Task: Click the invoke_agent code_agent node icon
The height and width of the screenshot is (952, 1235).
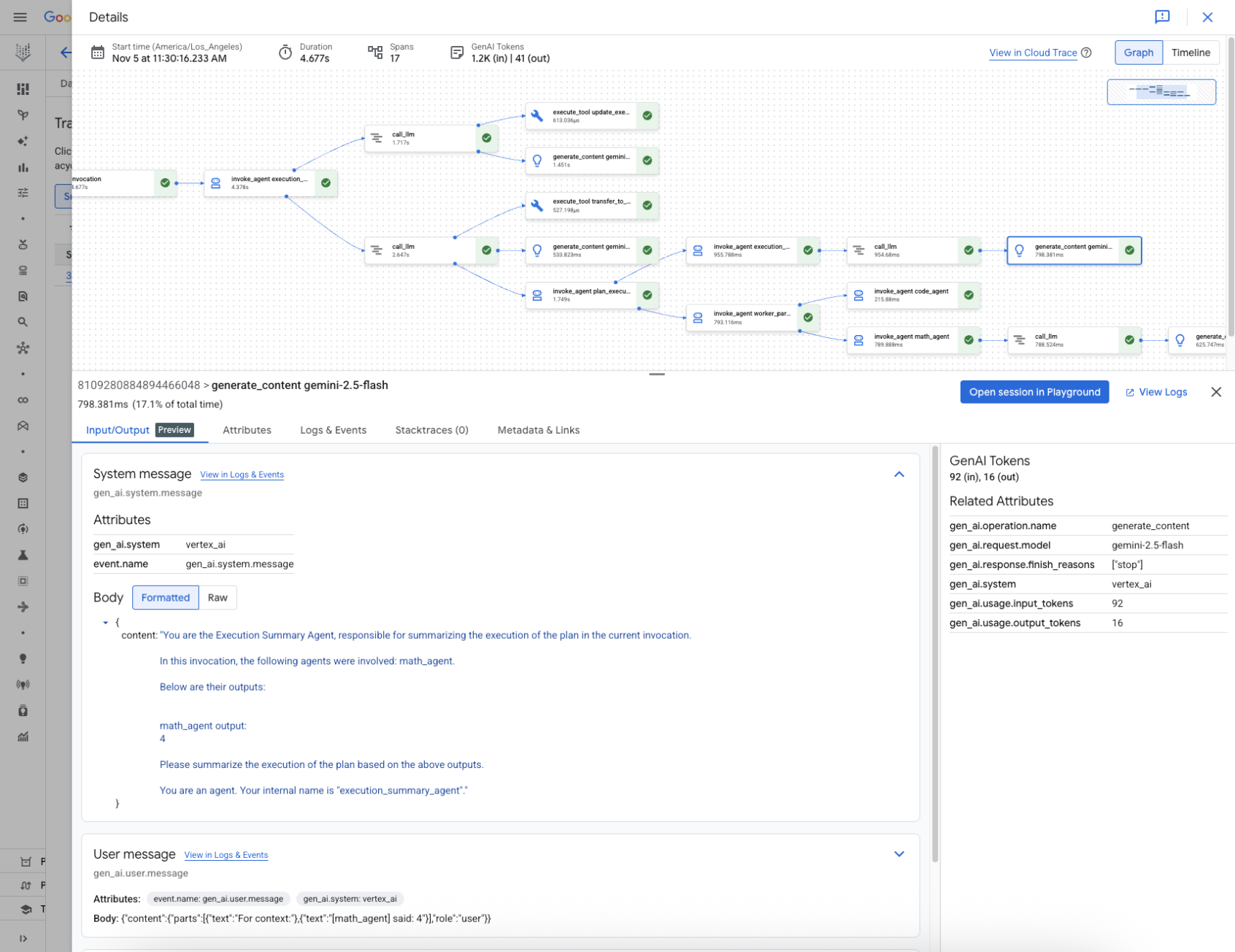Action: click(858, 295)
